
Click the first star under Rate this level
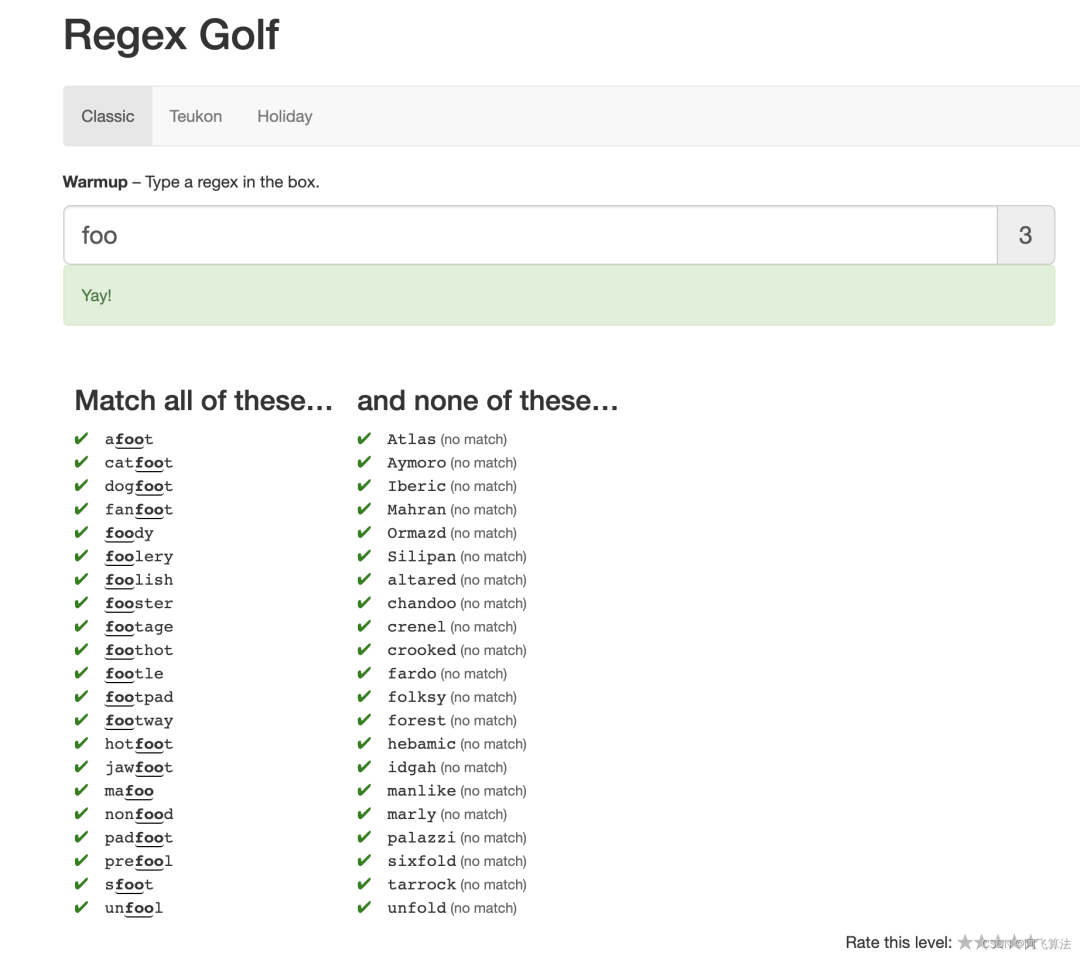[x=965, y=942]
